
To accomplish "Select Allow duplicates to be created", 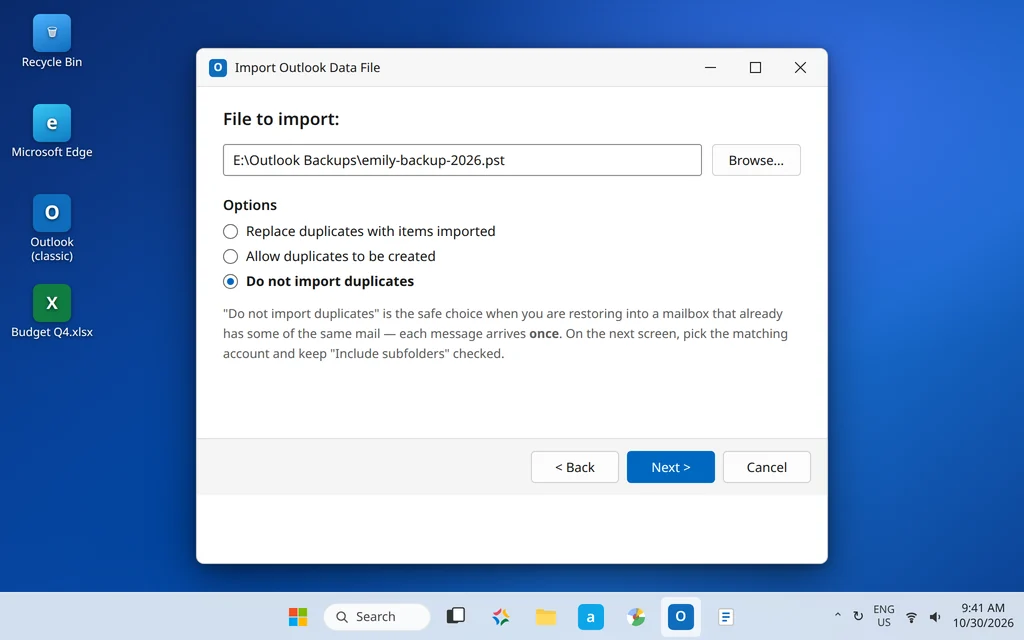I will coord(329,256).
